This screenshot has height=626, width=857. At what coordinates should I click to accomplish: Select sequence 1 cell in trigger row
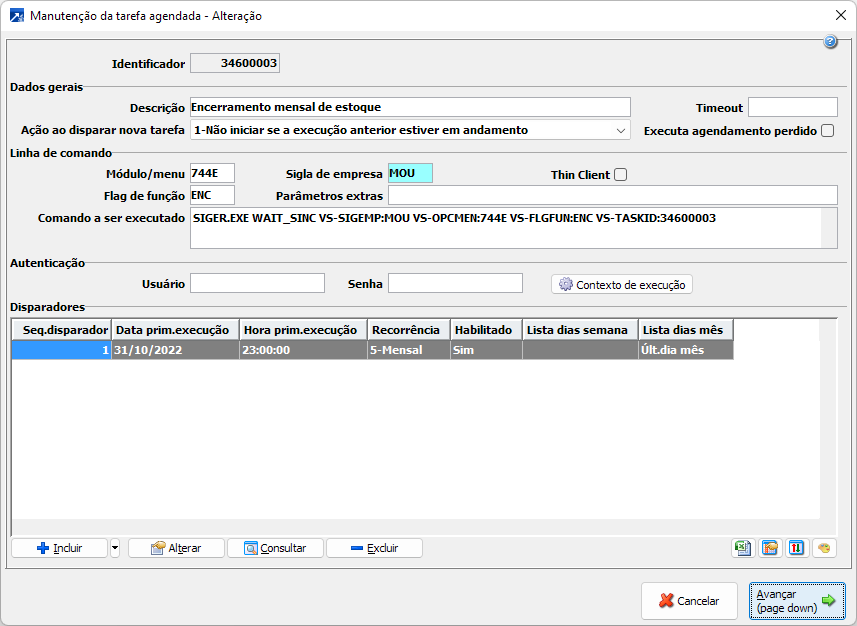pos(62,350)
